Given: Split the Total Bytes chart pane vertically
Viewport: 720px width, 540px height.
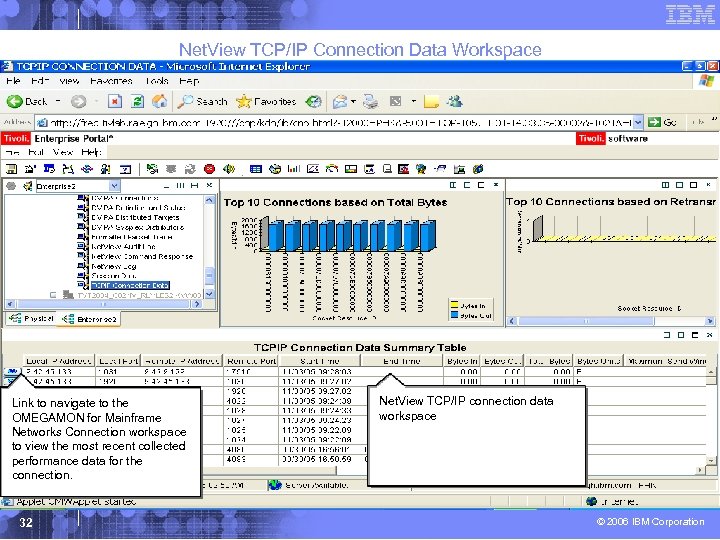Looking at the screenshot, I should pyautogui.click(x=453, y=185).
